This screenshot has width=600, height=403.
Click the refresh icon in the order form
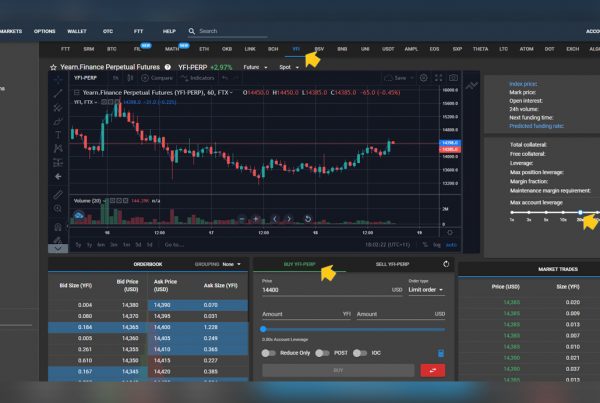click(446, 264)
